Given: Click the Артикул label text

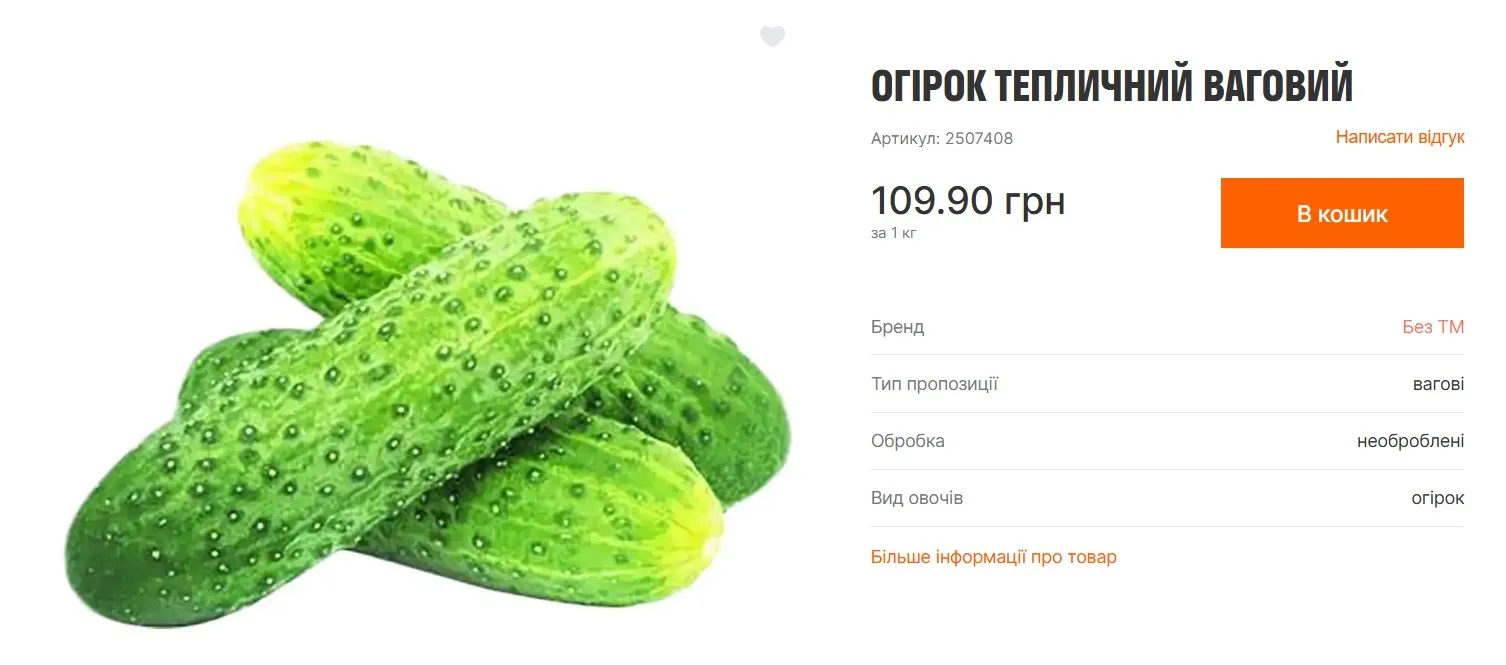Looking at the screenshot, I should pos(905,139).
